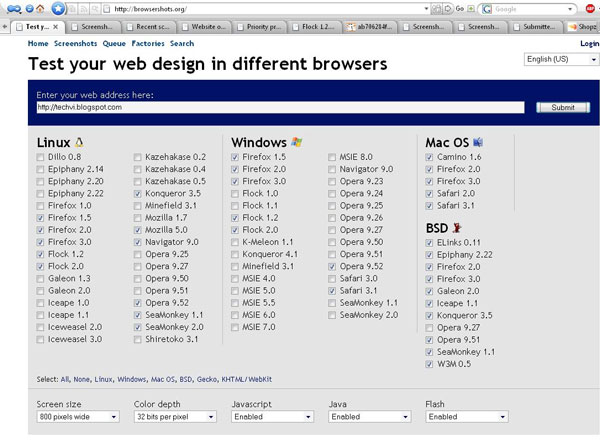Click the page icon left of the URL
Image resolution: width=600 pixels, height=440 pixels.
107,9
